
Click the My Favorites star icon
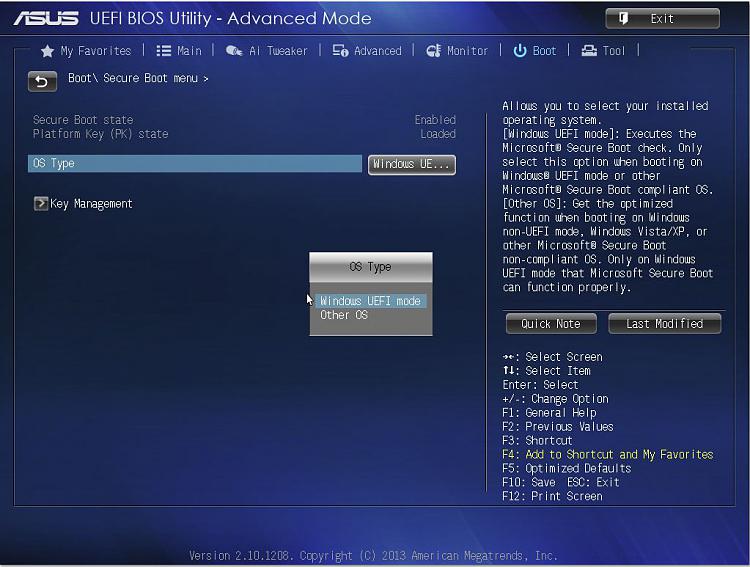click(x=47, y=51)
